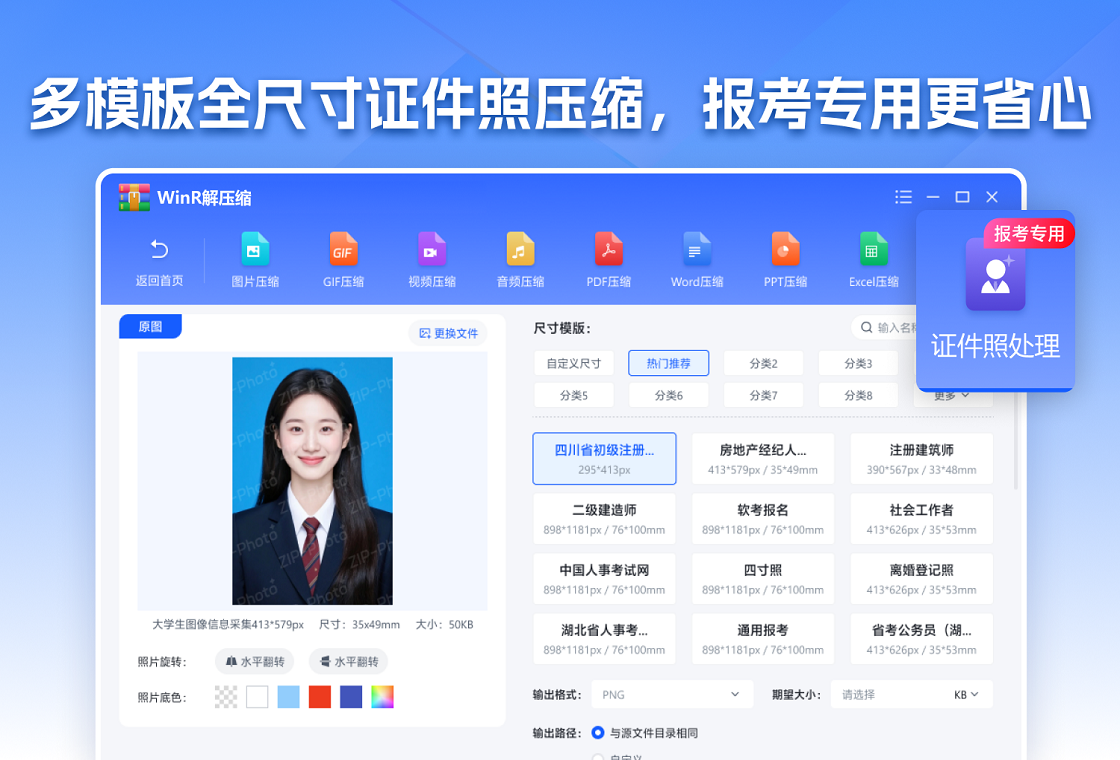Image resolution: width=1120 pixels, height=760 pixels.
Task: Open the 证件照处理 ID photo tool
Action: pyautogui.click(x=995, y=301)
